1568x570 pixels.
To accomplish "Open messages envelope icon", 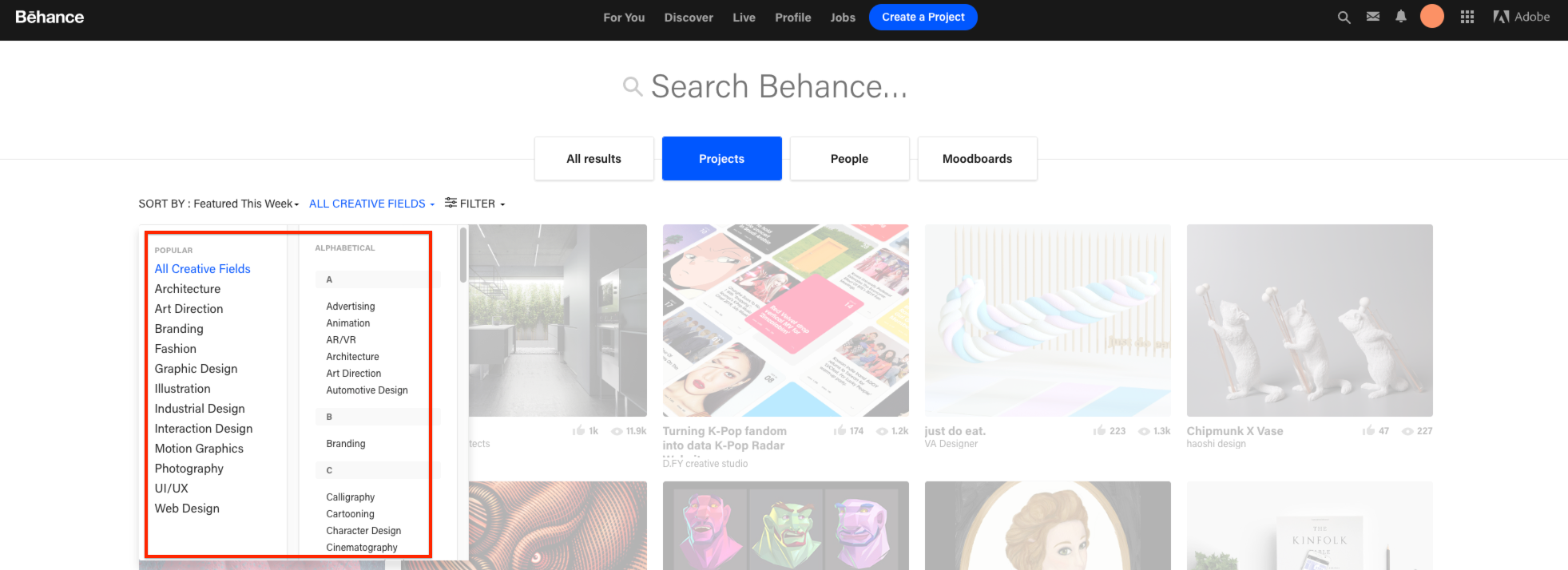I will tap(1373, 17).
